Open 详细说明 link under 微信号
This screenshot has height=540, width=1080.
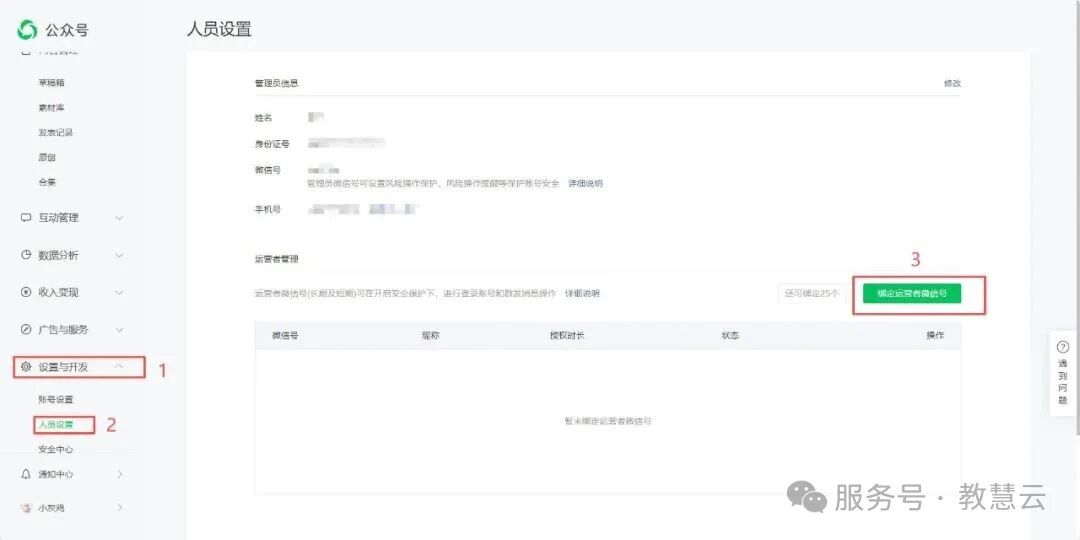click(x=585, y=184)
